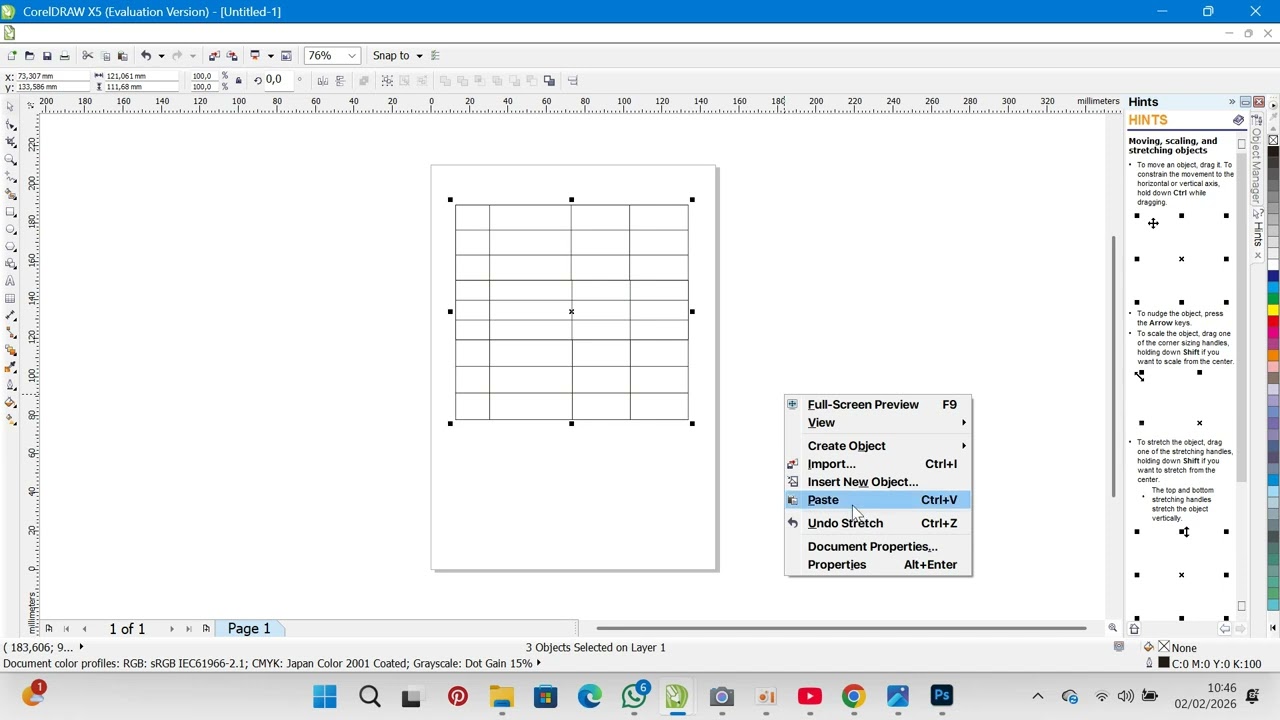The image size is (1280, 720).
Task: Choose Full-Screen Preview in context menu
Action: [878, 405]
